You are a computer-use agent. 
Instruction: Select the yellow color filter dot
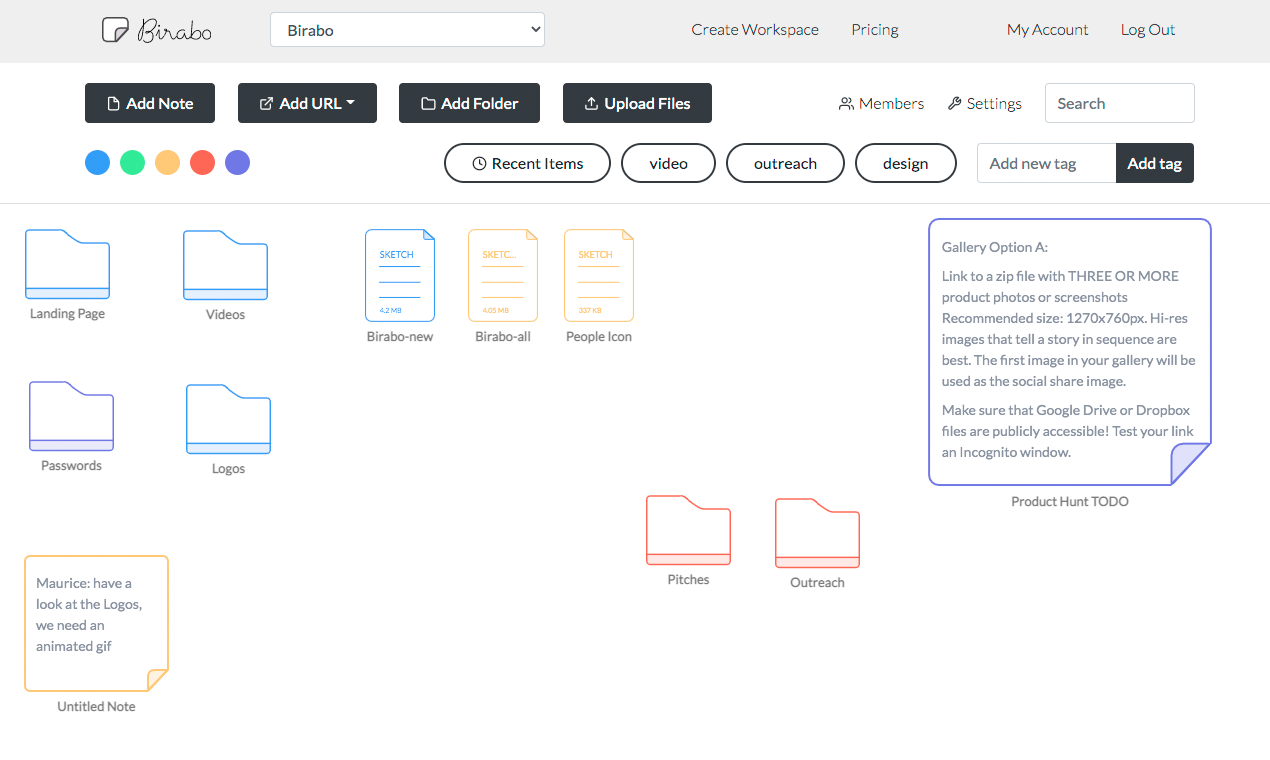(x=167, y=162)
